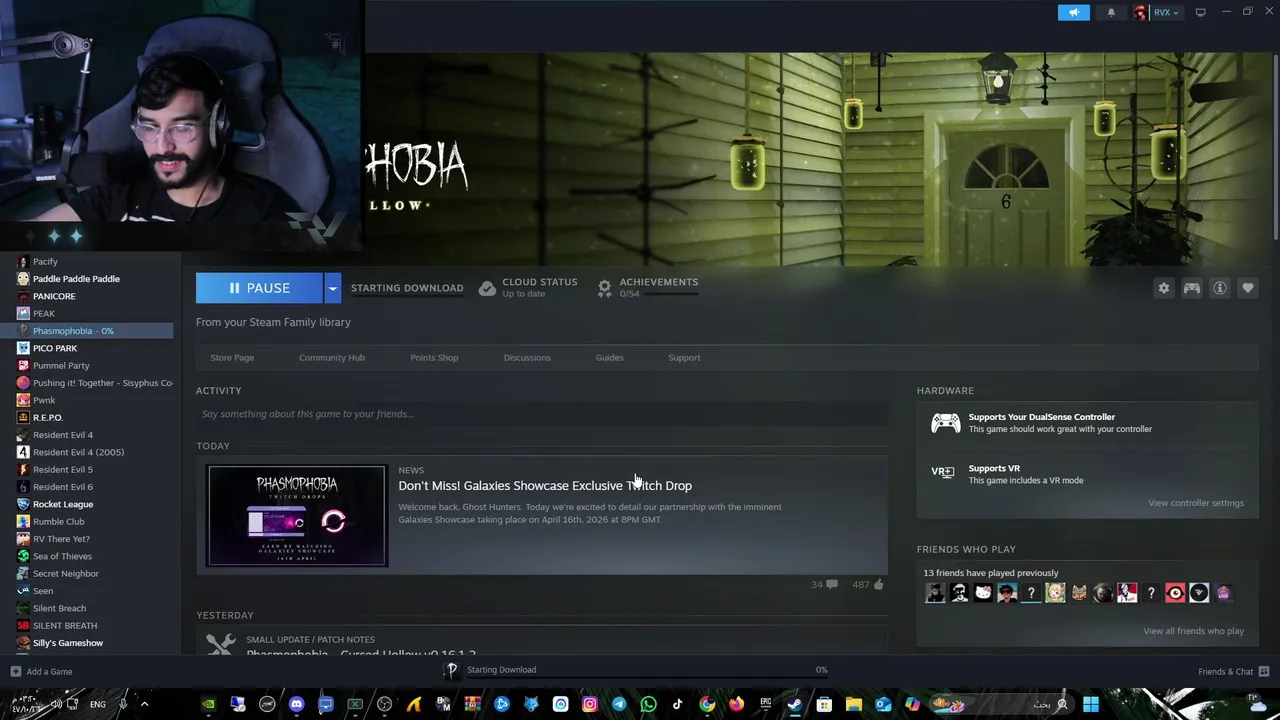Open the Support tab
The height and width of the screenshot is (720, 1280).
684,357
